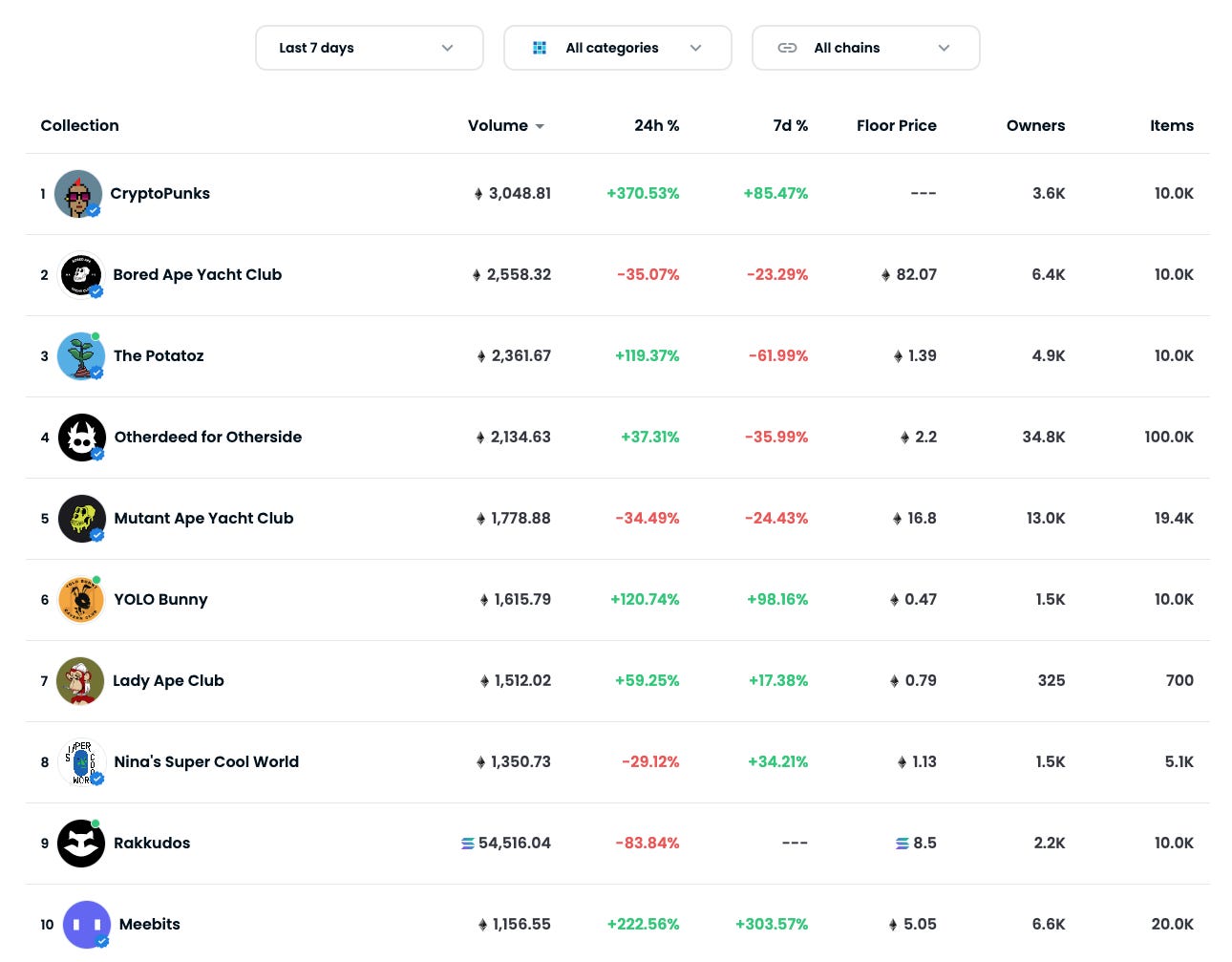
Task: Open Meebits collection link
Action: tap(150, 924)
